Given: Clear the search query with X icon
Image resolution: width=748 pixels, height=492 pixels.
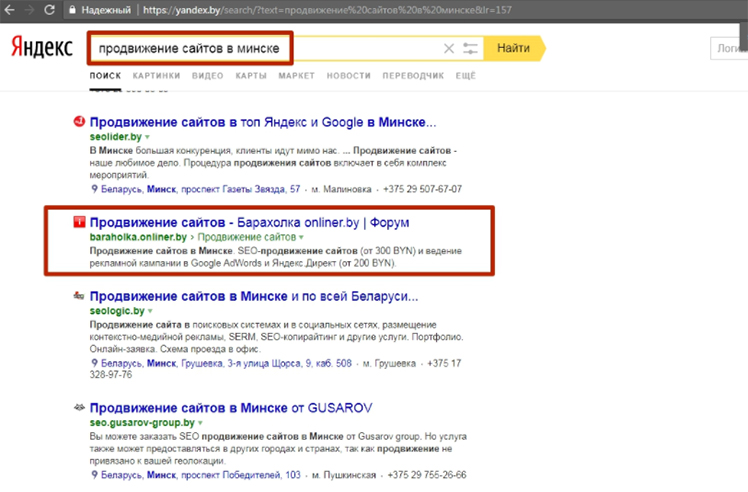Looking at the screenshot, I should click(x=448, y=48).
